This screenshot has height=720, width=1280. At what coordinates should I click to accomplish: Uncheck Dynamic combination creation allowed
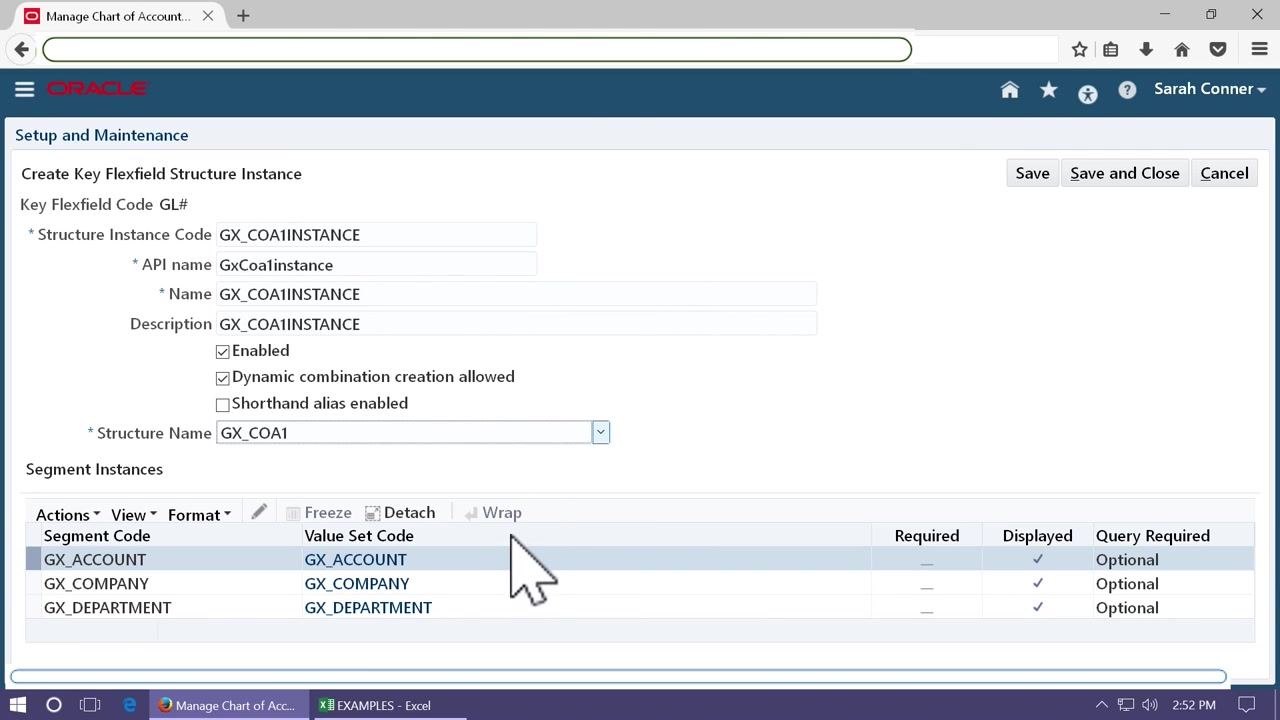[223, 378]
